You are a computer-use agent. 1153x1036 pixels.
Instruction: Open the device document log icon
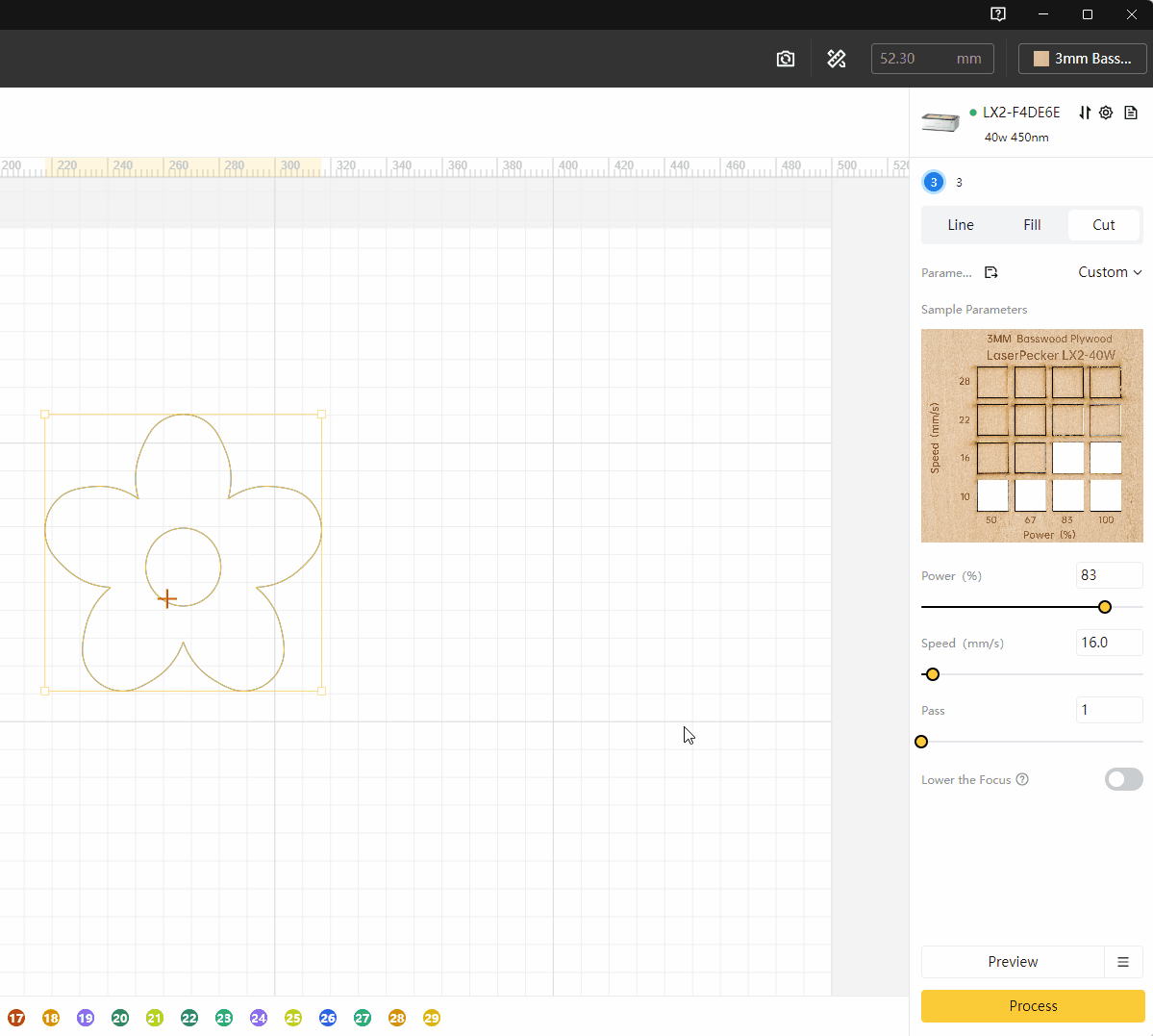1131,113
